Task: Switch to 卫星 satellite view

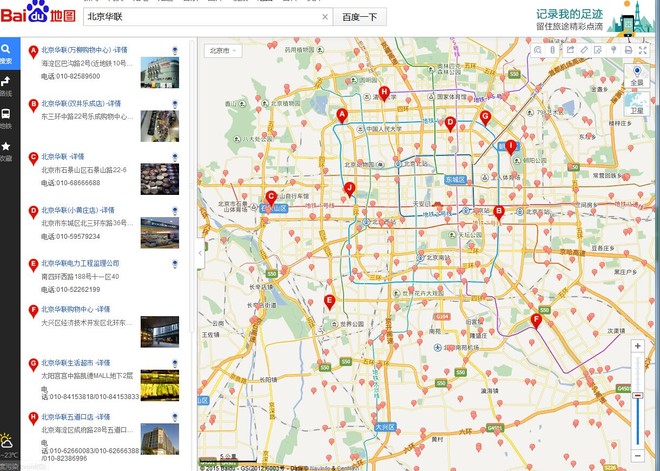Action: (637, 104)
